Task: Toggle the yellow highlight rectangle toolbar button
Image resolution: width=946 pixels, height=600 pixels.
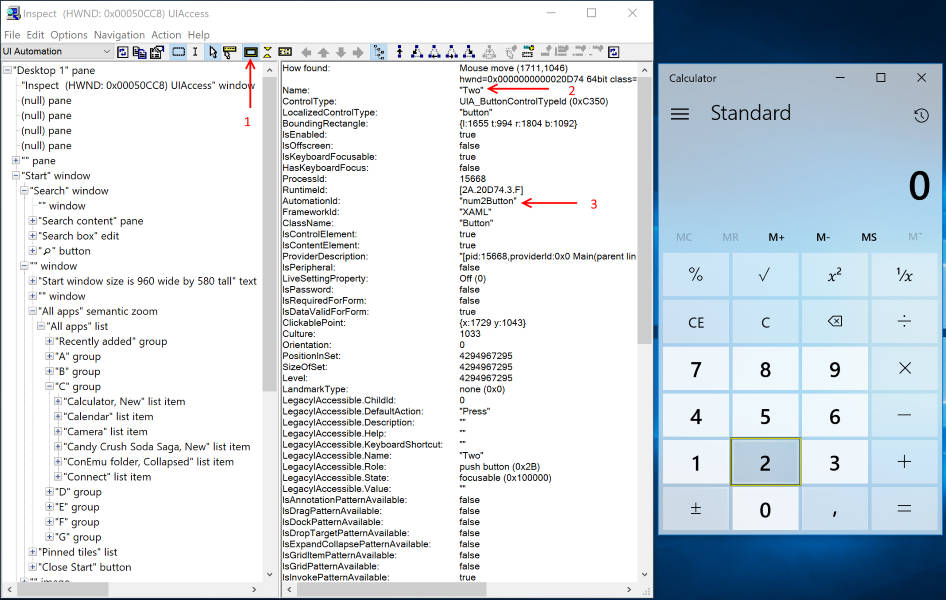Action: click(250, 52)
